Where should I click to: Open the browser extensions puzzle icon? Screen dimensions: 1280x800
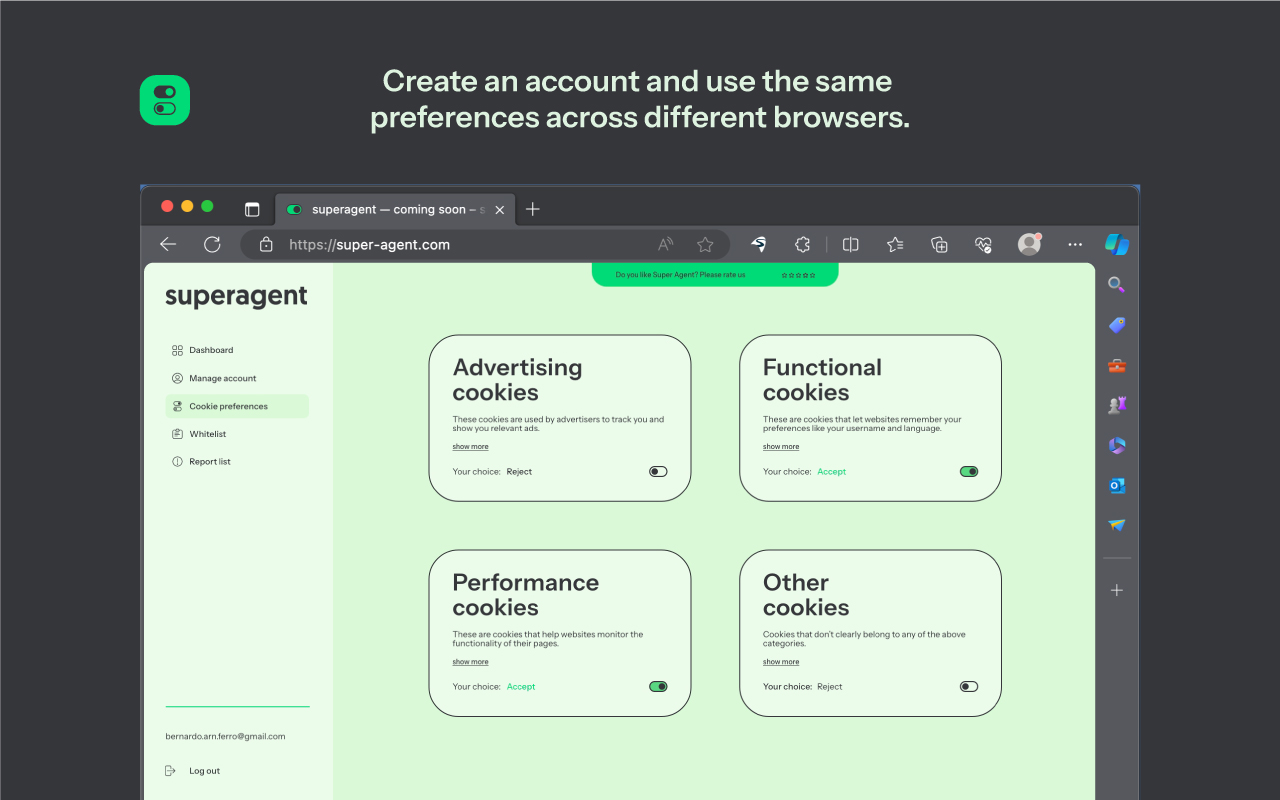(802, 244)
